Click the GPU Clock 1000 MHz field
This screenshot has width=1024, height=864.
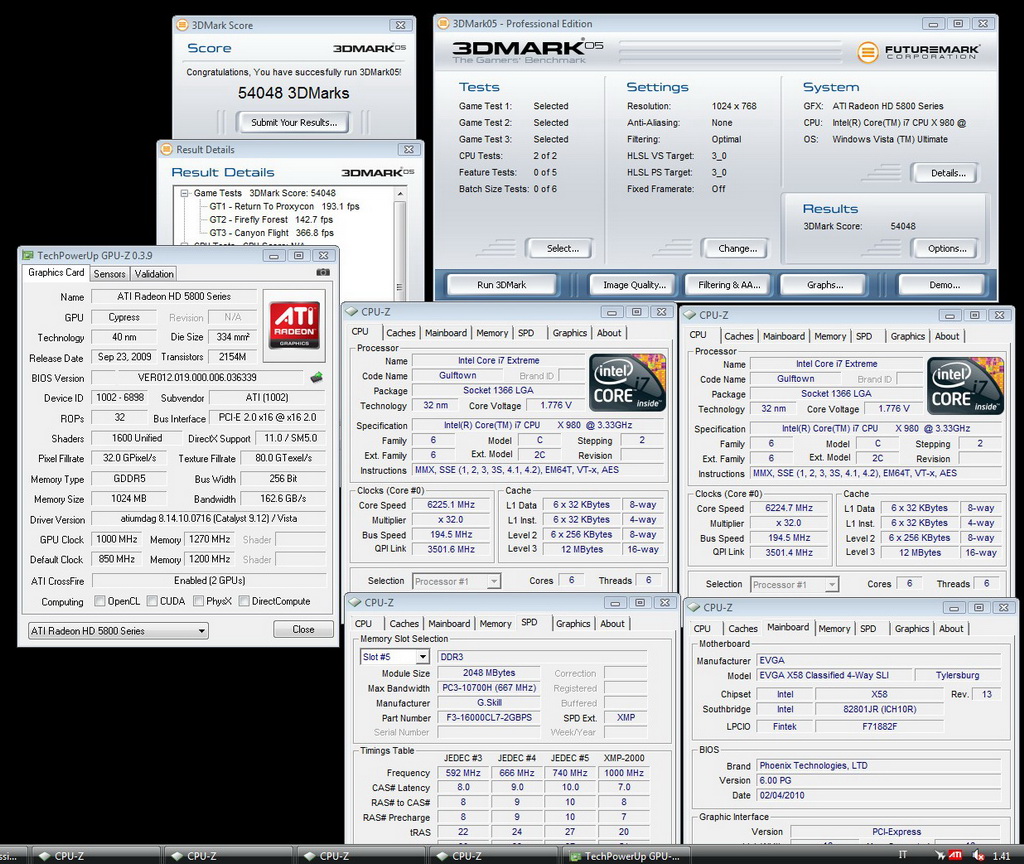point(117,539)
